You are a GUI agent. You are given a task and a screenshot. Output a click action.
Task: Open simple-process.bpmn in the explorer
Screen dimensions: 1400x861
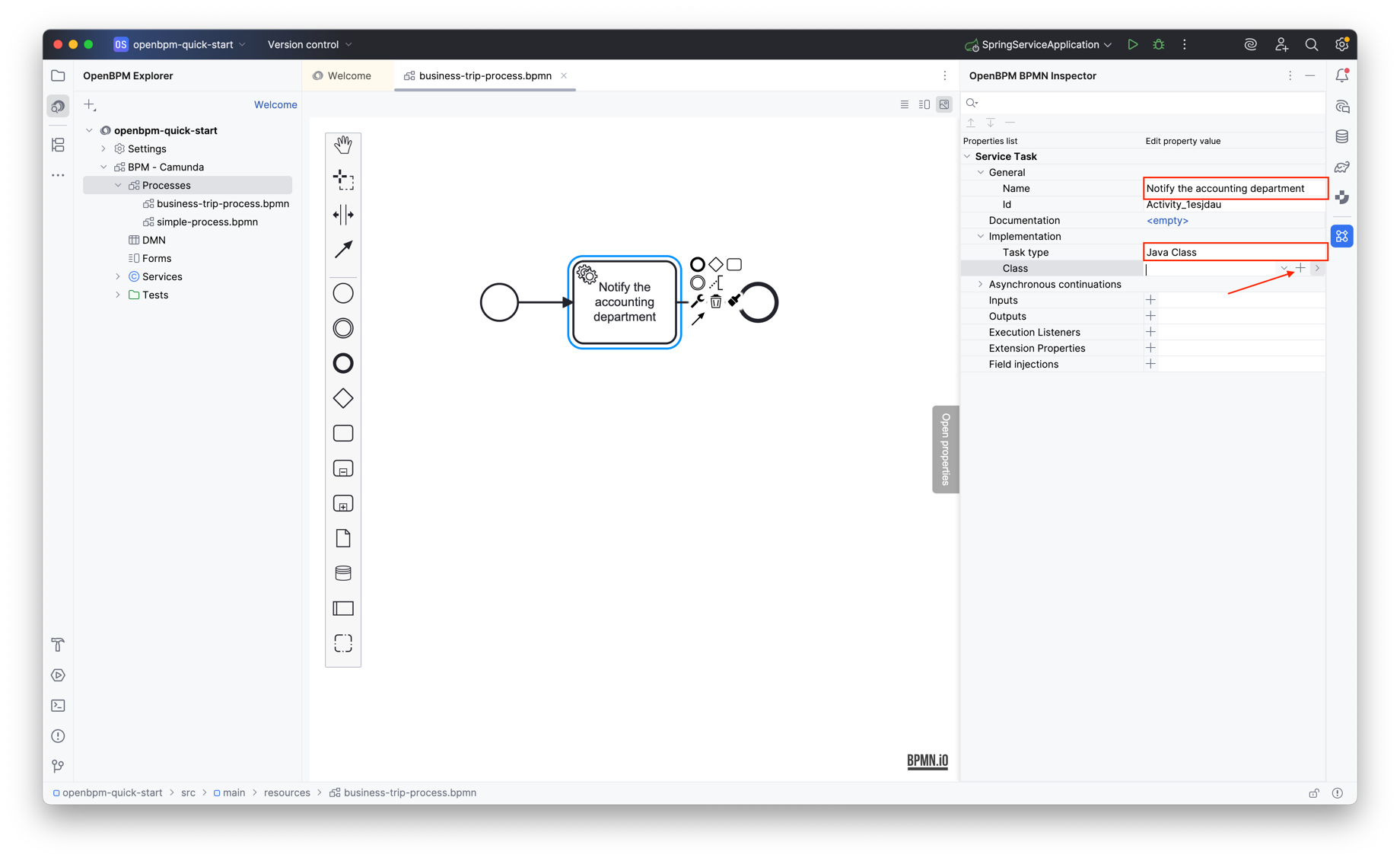(207, 222)
